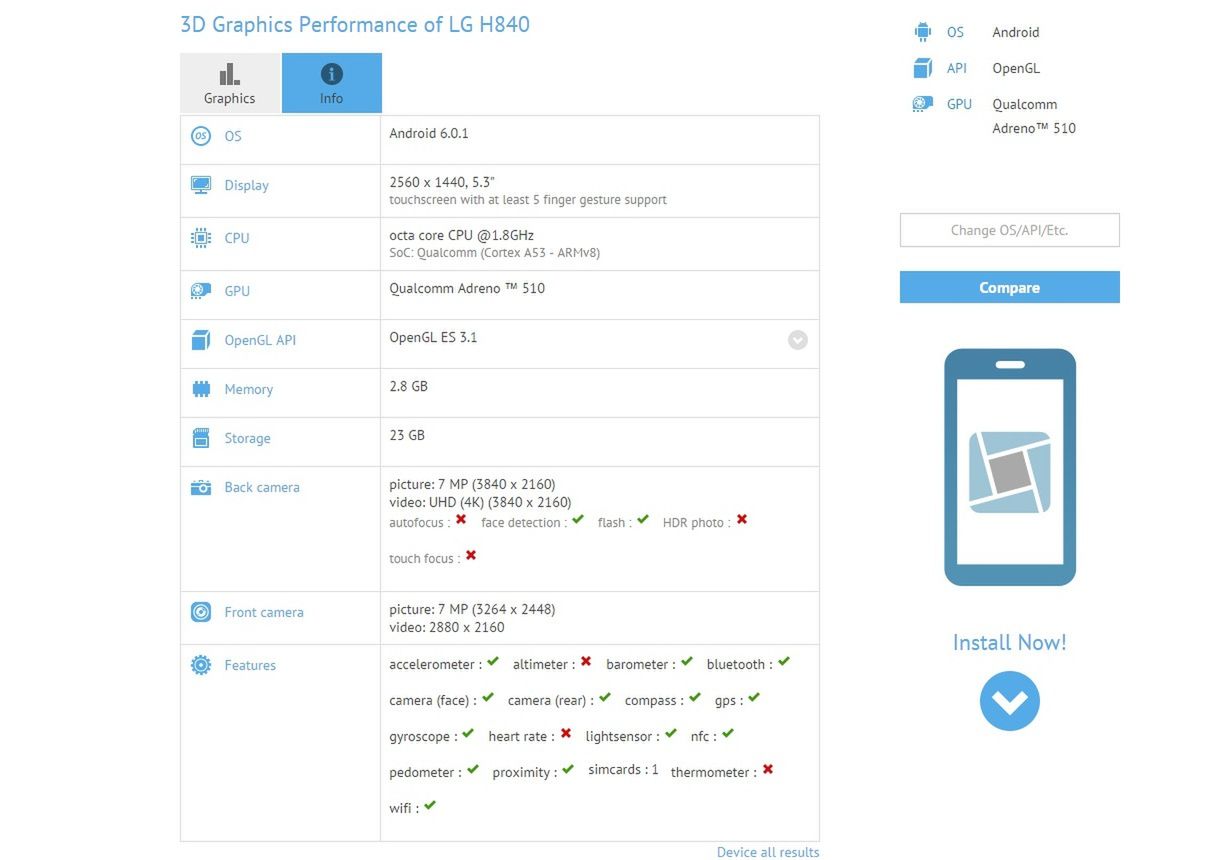Screen dimensions: 1210x860
Task: Click the Display monitor icon
Action: pos(201,185)
